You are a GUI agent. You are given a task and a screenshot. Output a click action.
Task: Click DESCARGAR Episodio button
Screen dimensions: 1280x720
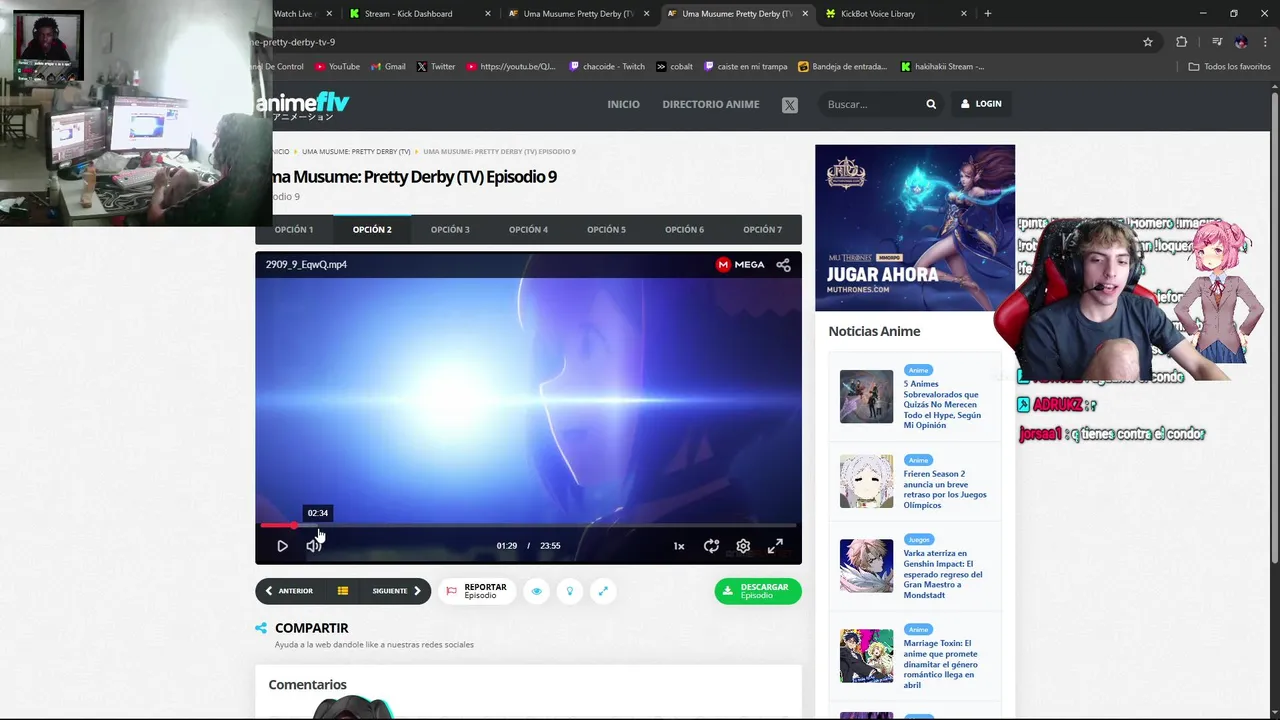[x=758, y=591]
